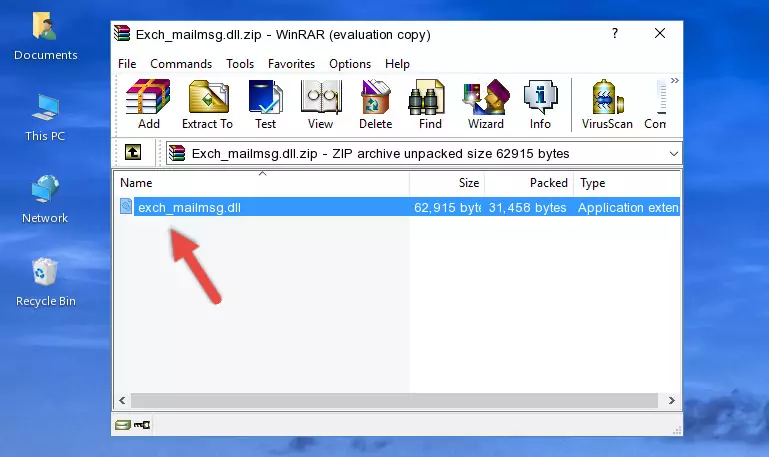Image resolution: width=769 pixels, height=457 pixels.
Task: Click the horizontal scrollbar track
Action: tap(394, 400)
